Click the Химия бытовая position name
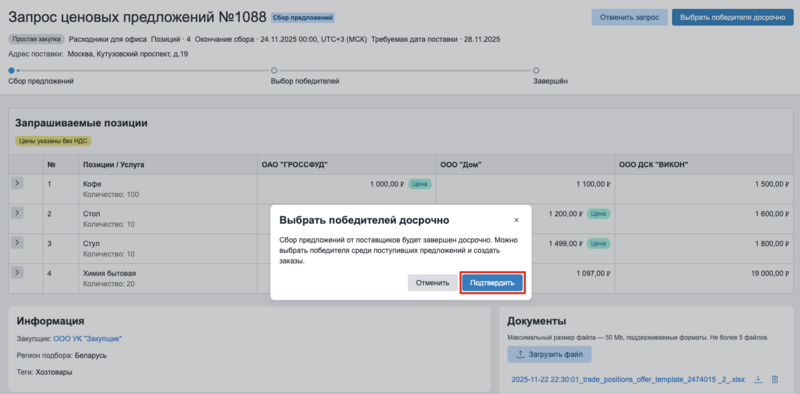800x394 pixels. click(110, 273)
